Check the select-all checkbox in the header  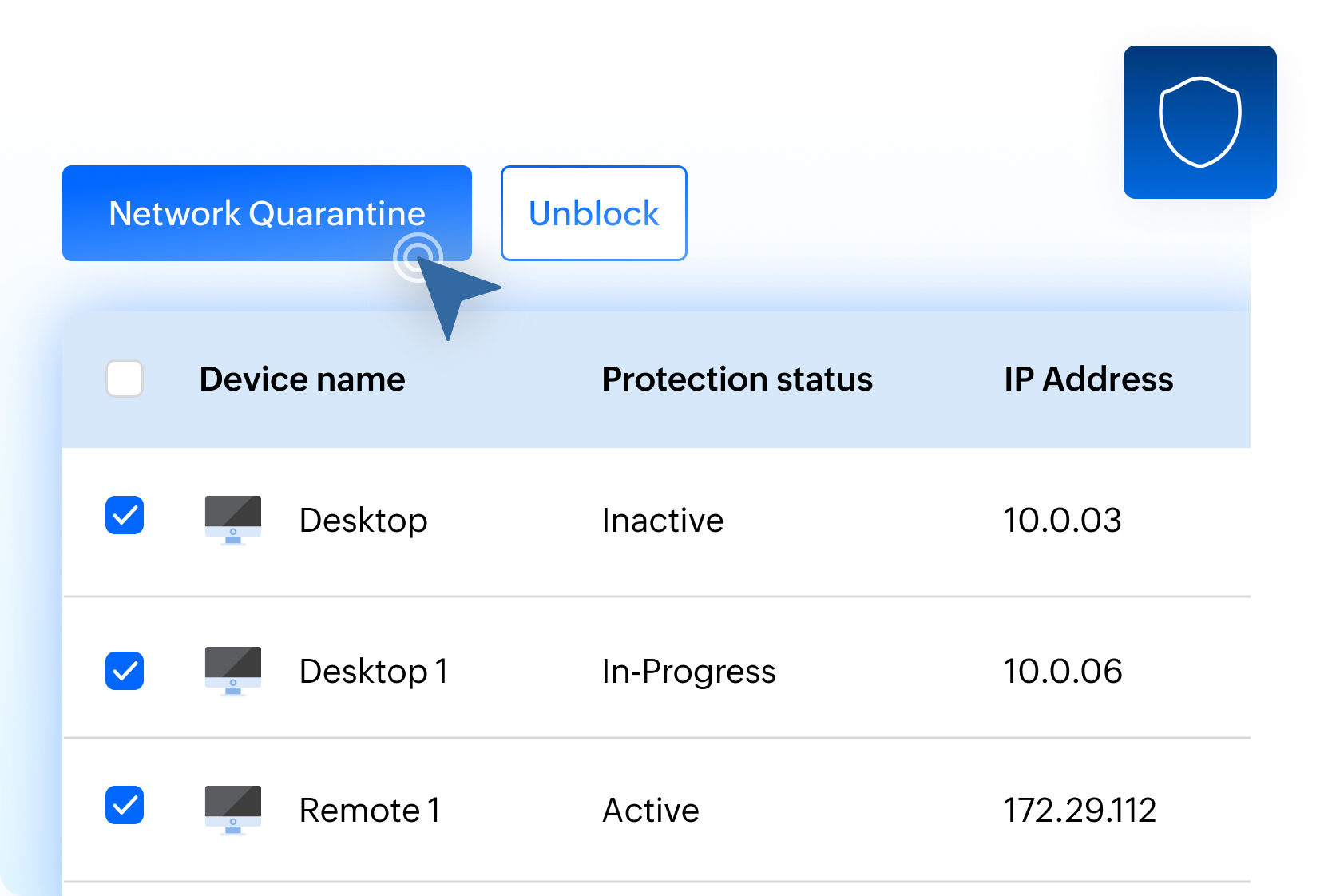[124, 379]
